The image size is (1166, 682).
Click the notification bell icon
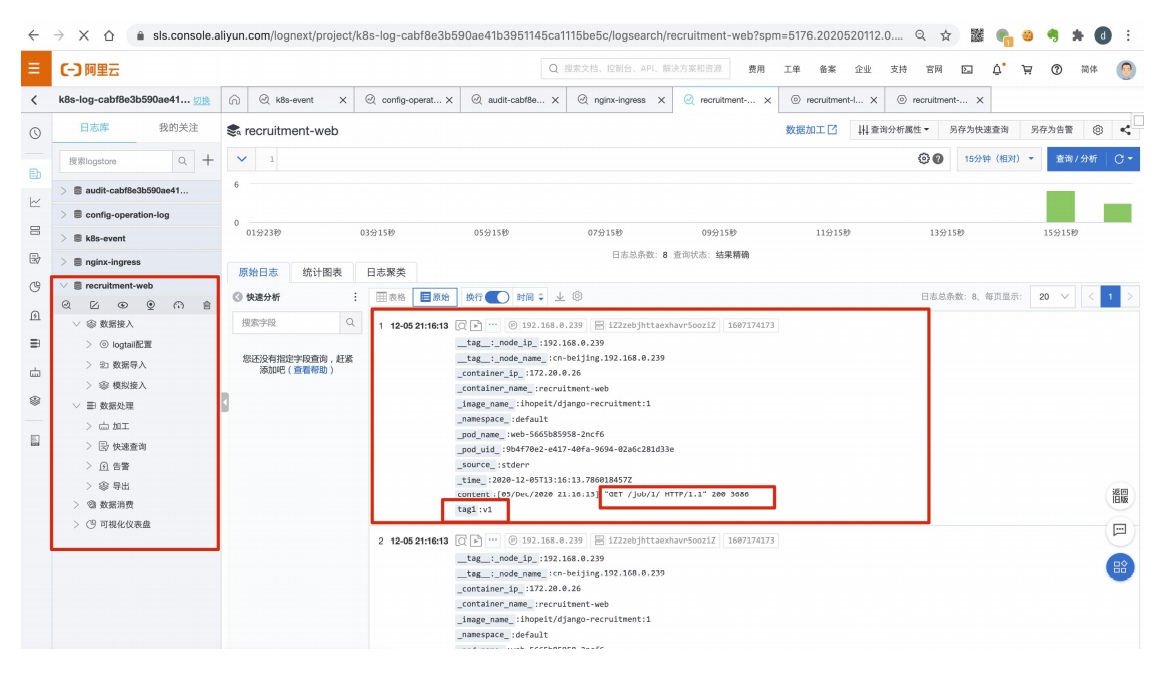(x=997, y=69)
